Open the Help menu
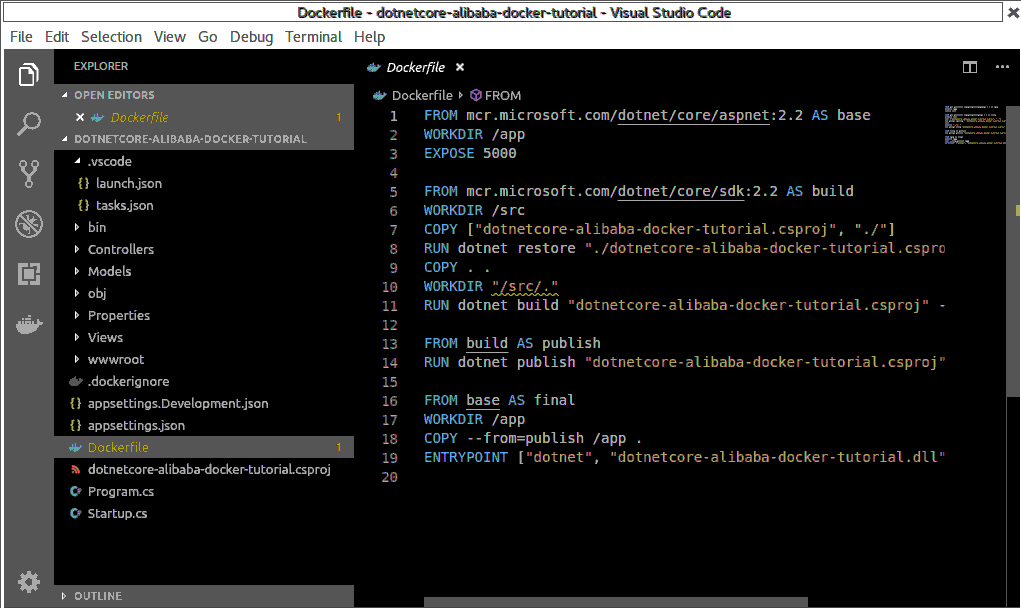 [369, 37]
